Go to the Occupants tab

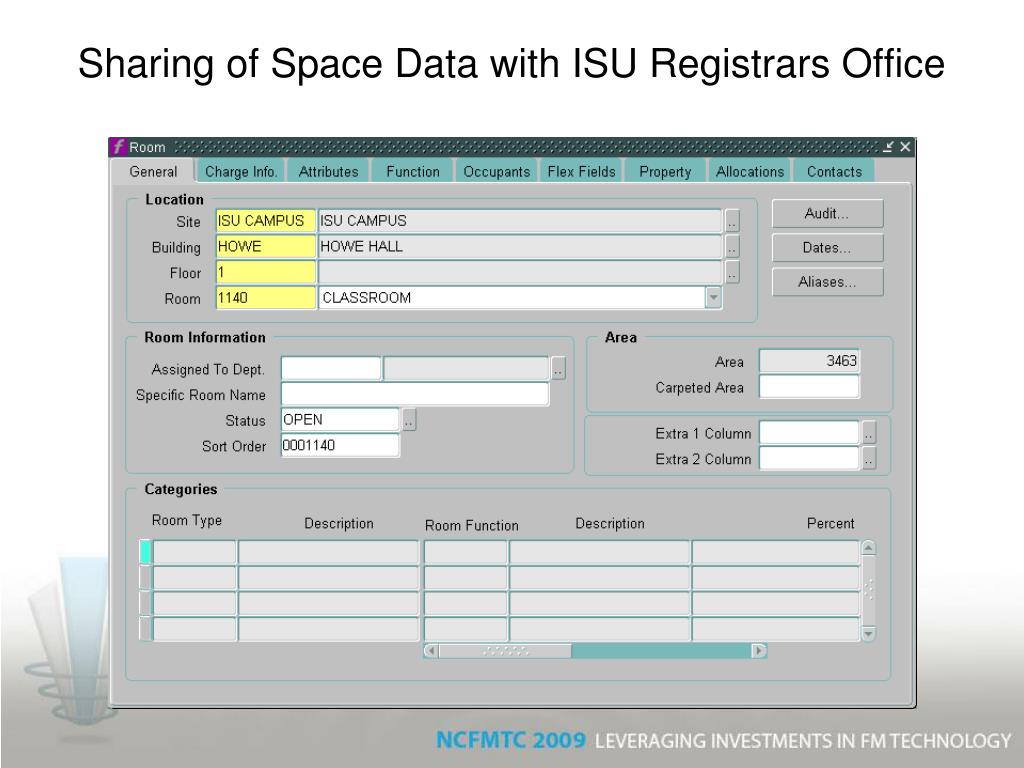click(x=496, y=171)
